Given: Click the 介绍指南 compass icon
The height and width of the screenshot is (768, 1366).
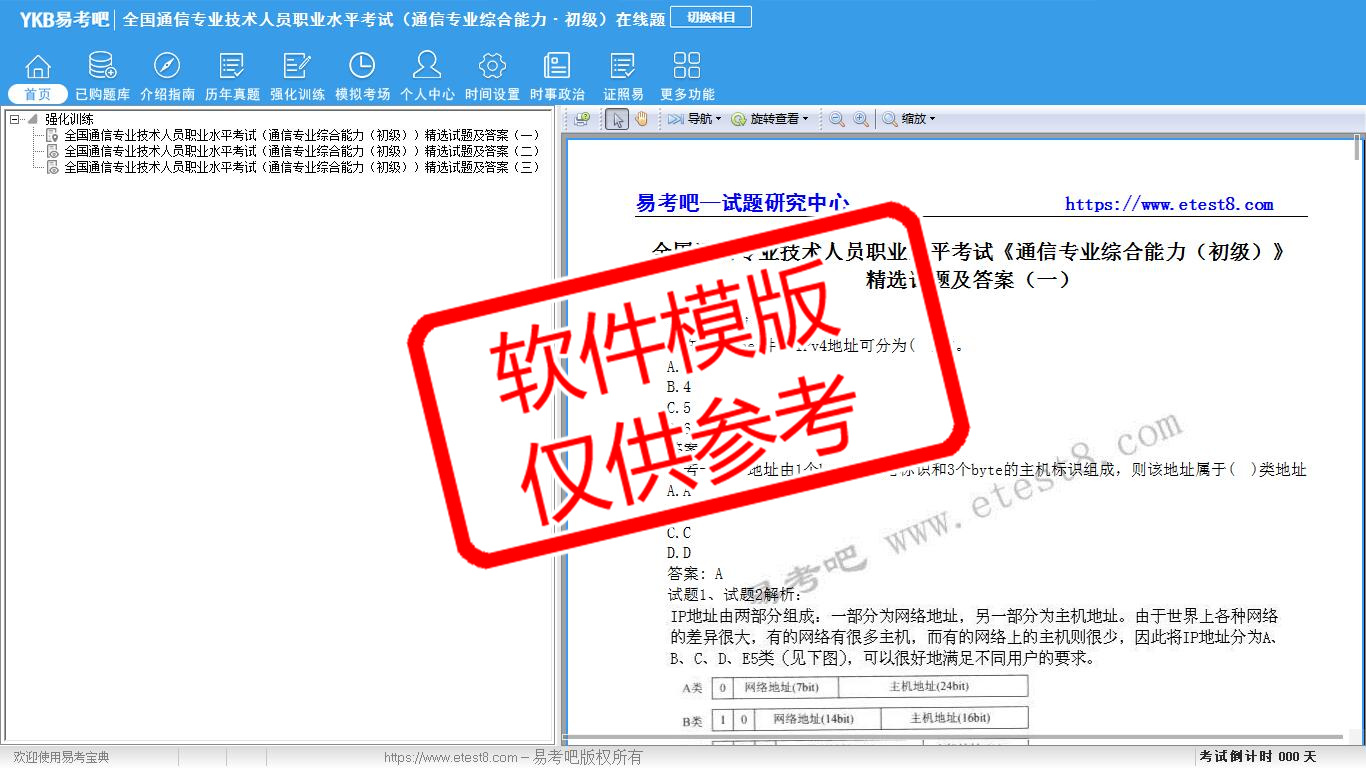Looking at the screenshot, I should [x=167, y=66].
